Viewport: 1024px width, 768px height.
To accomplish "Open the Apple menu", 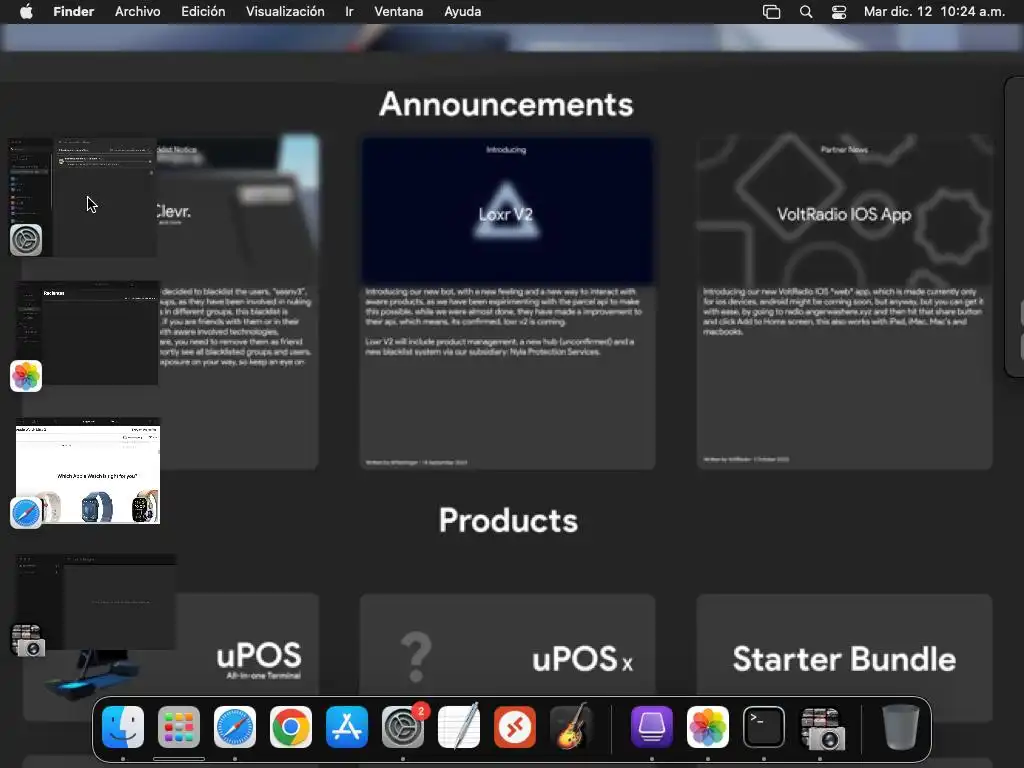I will 26,12.
